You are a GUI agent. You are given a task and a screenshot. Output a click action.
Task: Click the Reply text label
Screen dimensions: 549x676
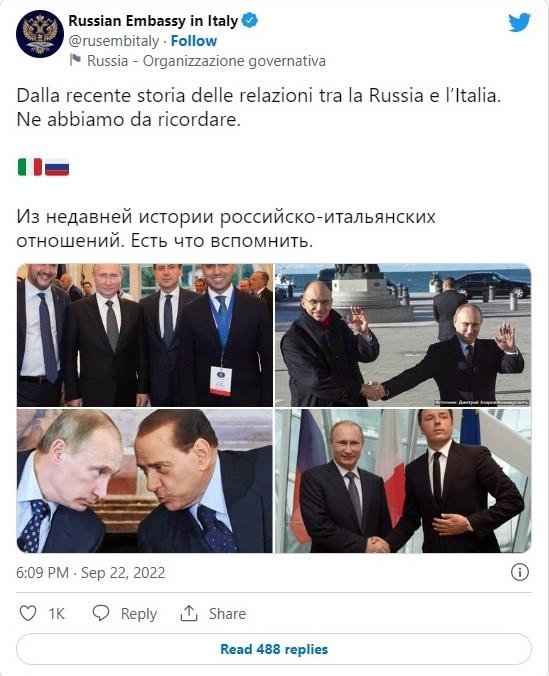[x=138, y=613]
